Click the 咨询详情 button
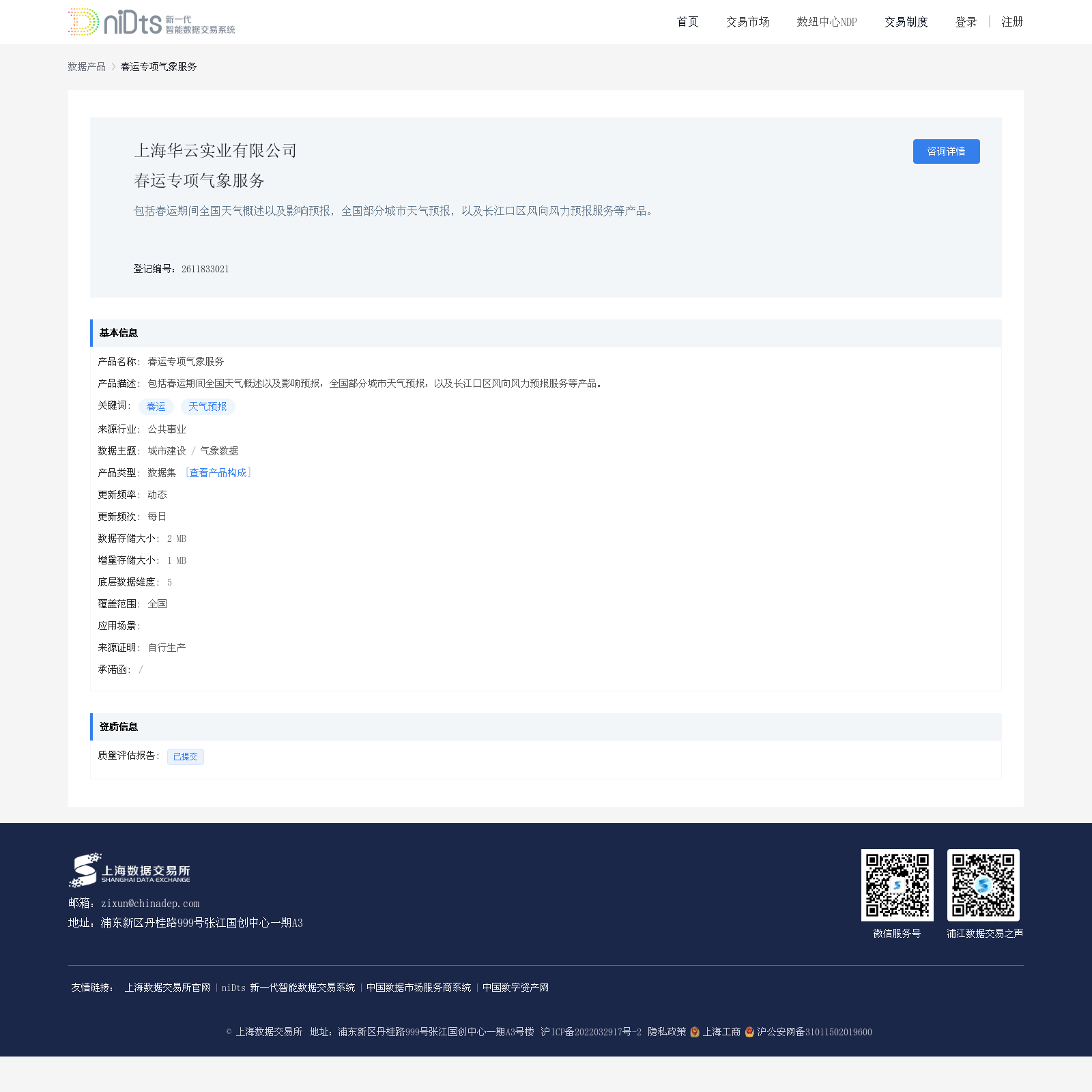 pyautogui.click(x=946, y=152)
